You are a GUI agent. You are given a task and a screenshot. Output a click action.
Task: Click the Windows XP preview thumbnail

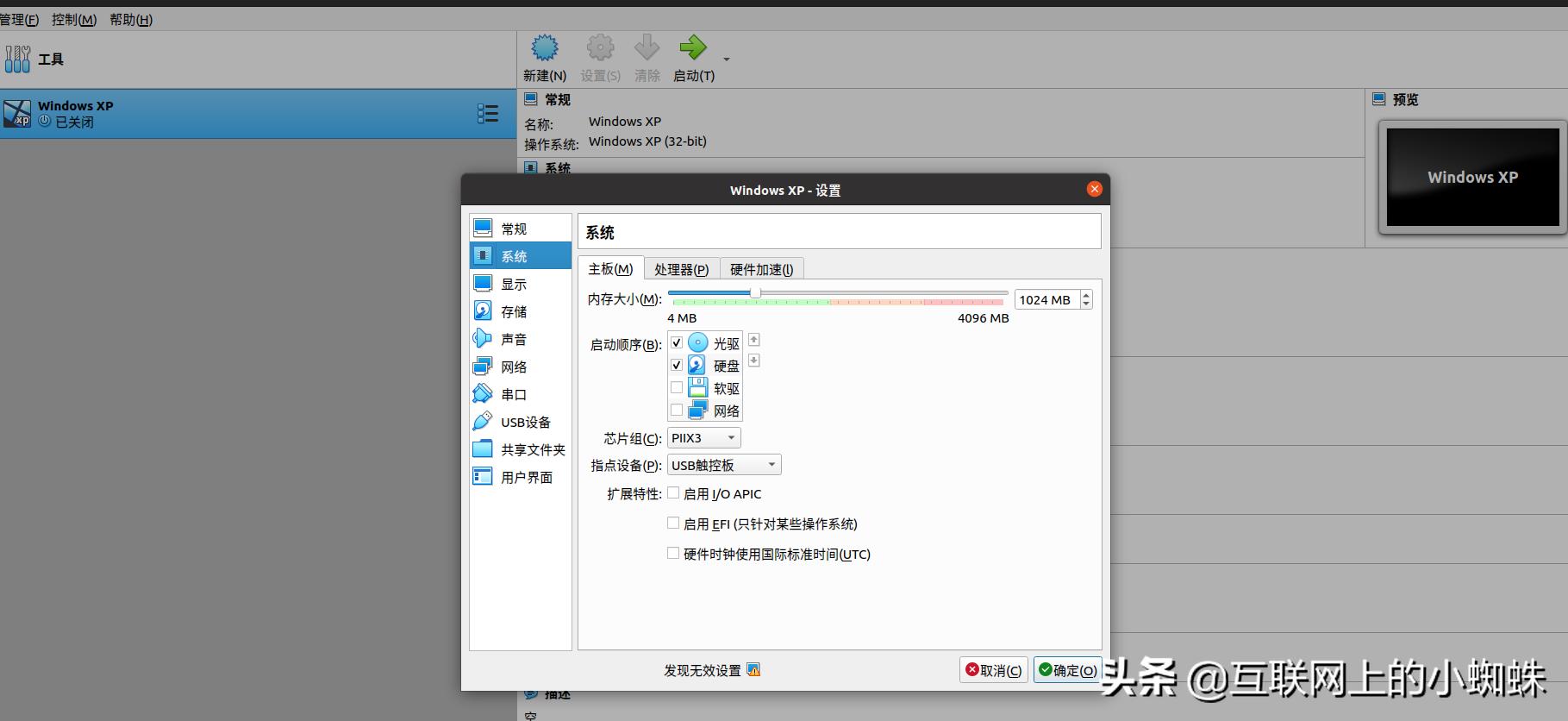point(1472,177)
